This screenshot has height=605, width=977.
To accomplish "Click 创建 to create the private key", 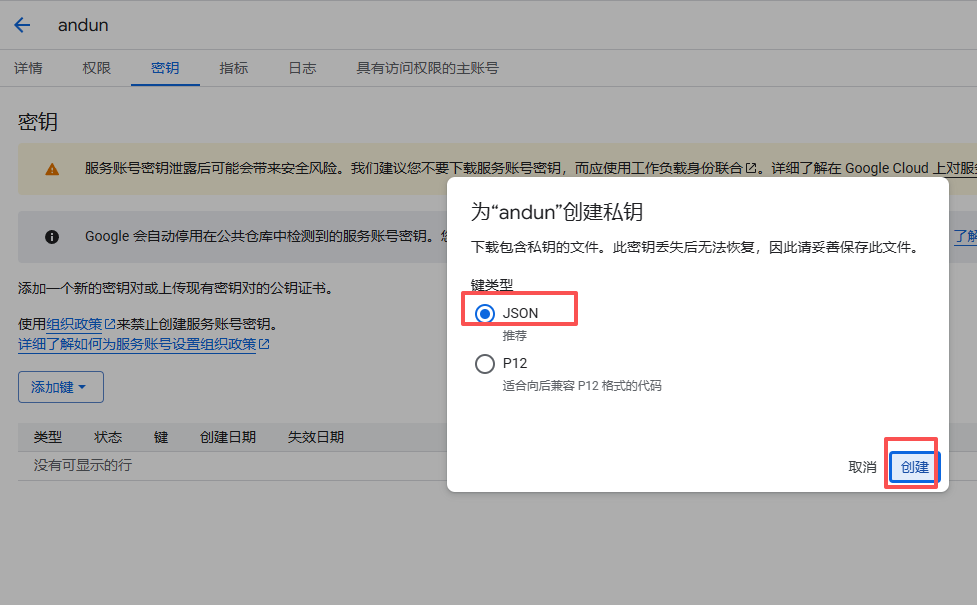I will pos(914,467).
